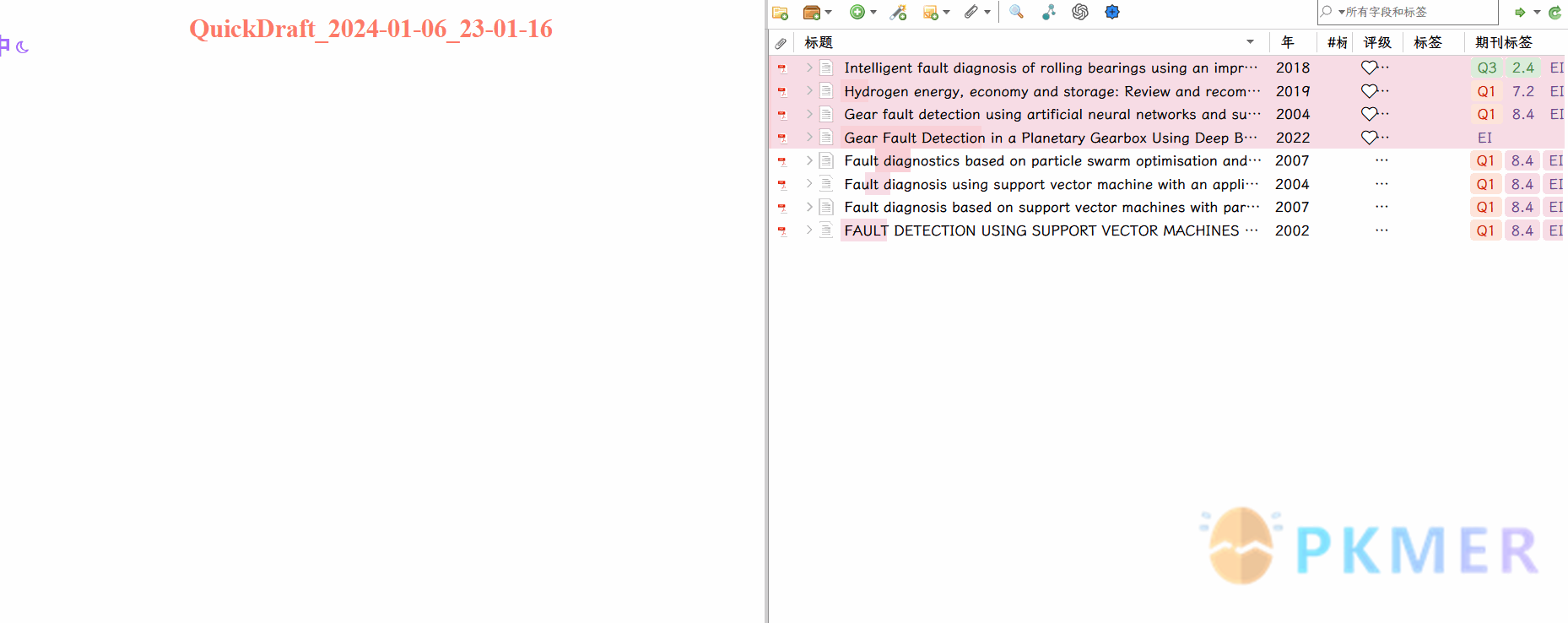Expand the FAULT DETECTION USING SUPPORT item
Screen dimensions: 1568x623
click(x=808, y=230)
